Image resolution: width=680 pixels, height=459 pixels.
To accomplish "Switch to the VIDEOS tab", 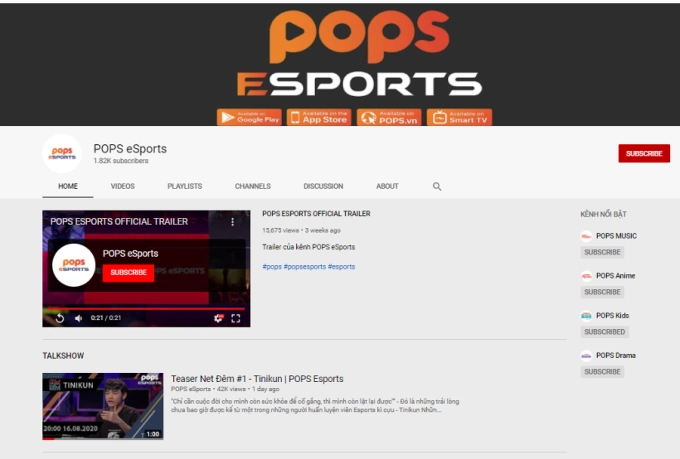I will tap(123, 186).
